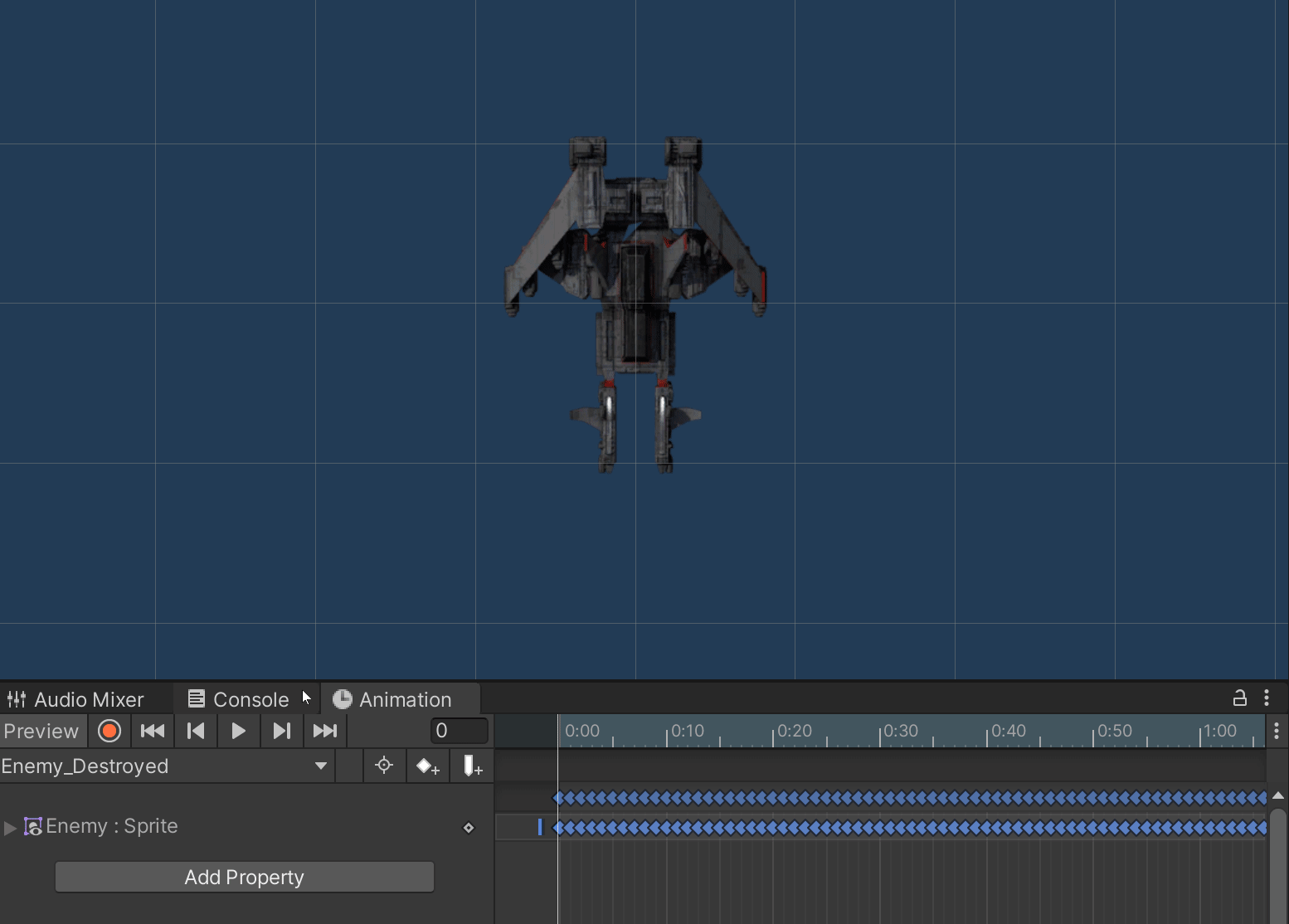Open the Enemy_Destroyed clip dropdown
The width and height of the screenshot is (1289, 924).
(167, 766)
